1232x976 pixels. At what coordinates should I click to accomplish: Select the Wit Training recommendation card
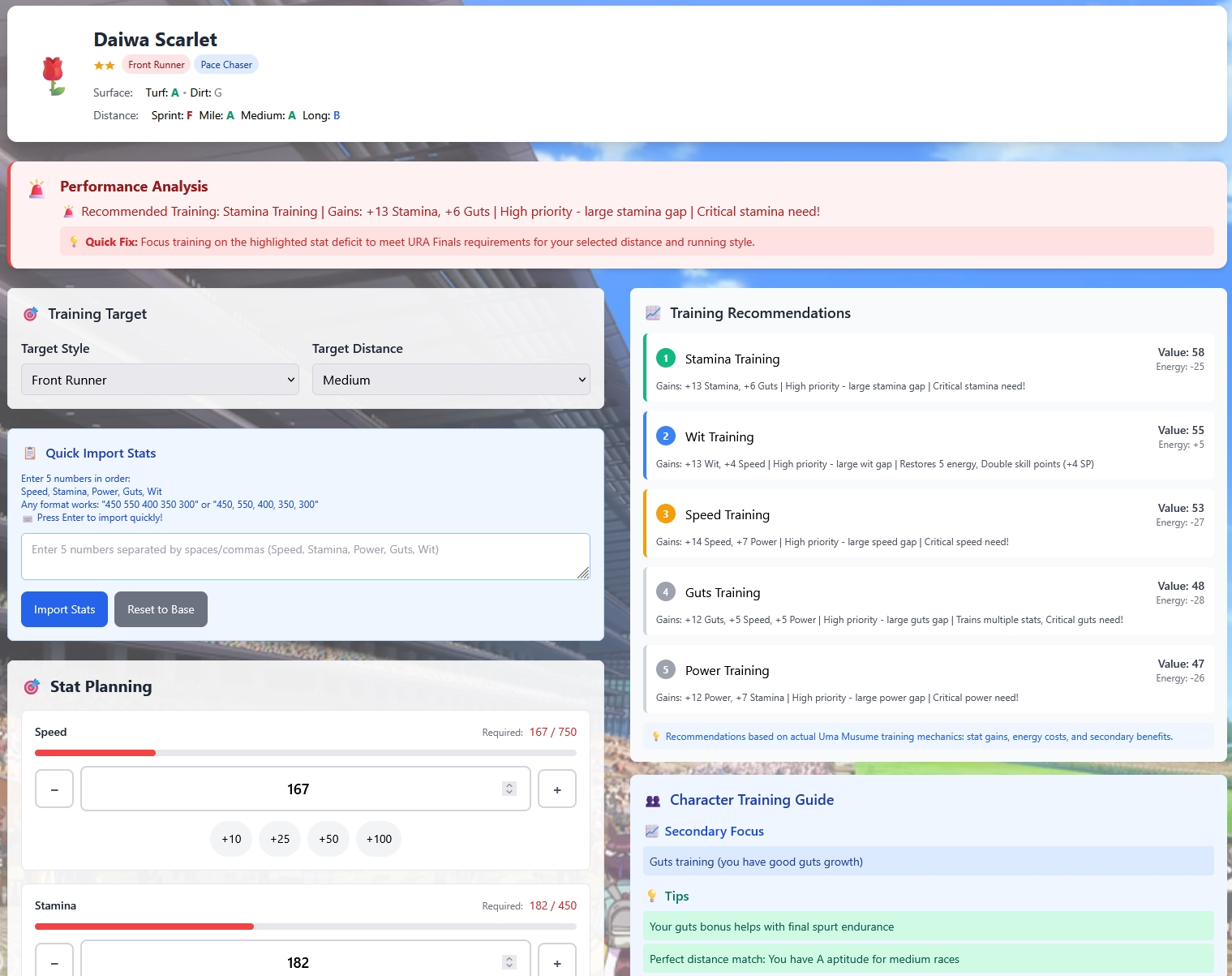(929, 445)
